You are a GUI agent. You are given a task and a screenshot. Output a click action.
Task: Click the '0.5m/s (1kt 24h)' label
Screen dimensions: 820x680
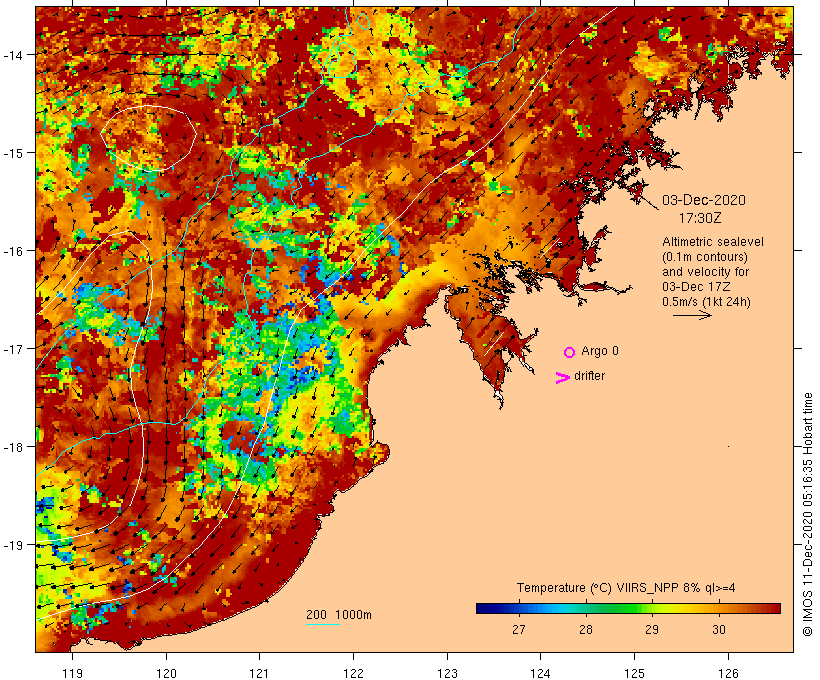pos(707,302)
